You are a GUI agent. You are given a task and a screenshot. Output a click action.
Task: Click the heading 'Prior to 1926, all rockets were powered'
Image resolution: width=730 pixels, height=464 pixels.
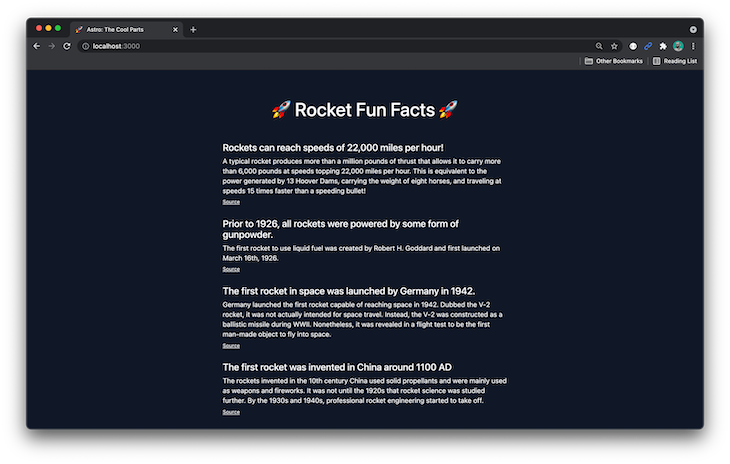click(x=340, y=229)
